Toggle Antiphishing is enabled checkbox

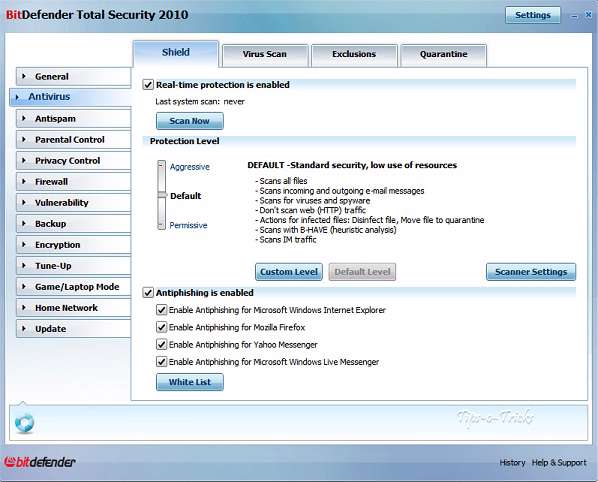148,292
